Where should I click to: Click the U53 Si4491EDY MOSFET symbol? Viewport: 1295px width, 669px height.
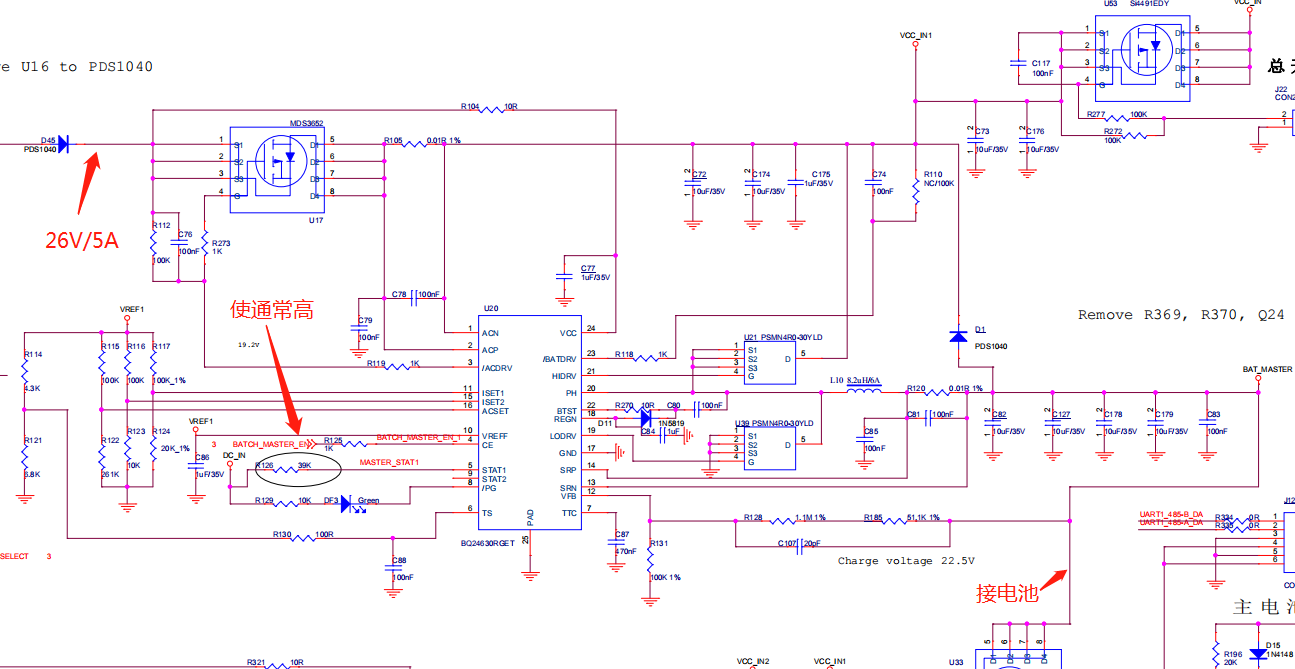point(1141,57)
